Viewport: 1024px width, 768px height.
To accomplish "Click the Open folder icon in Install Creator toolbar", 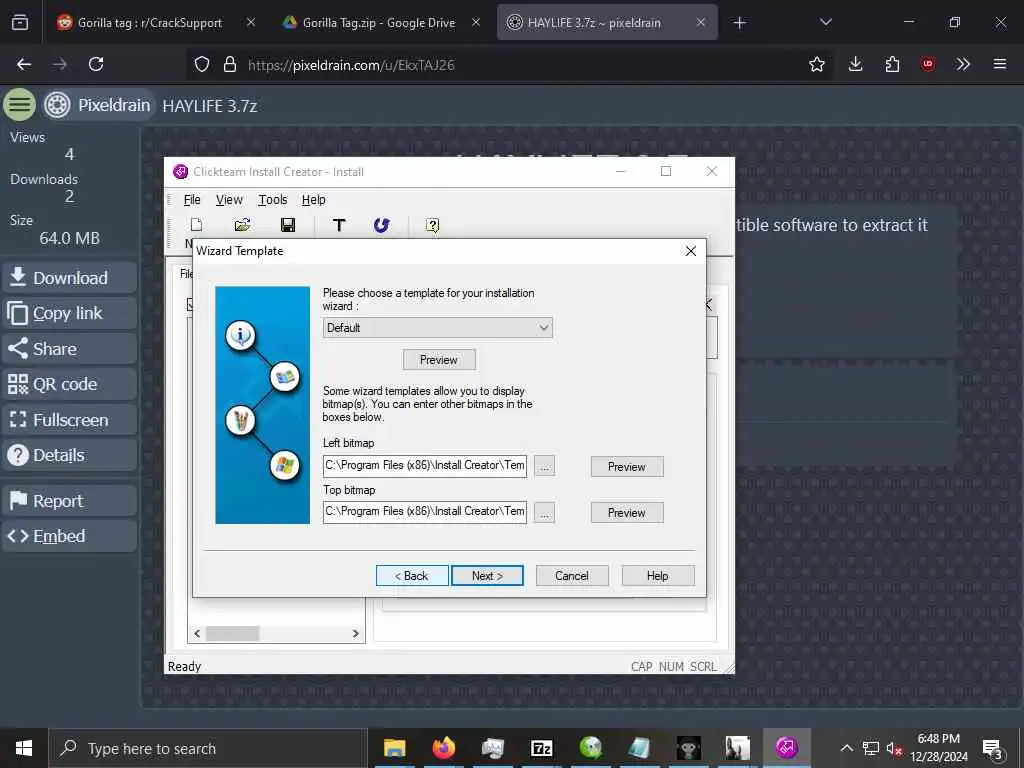I will 242,225.
